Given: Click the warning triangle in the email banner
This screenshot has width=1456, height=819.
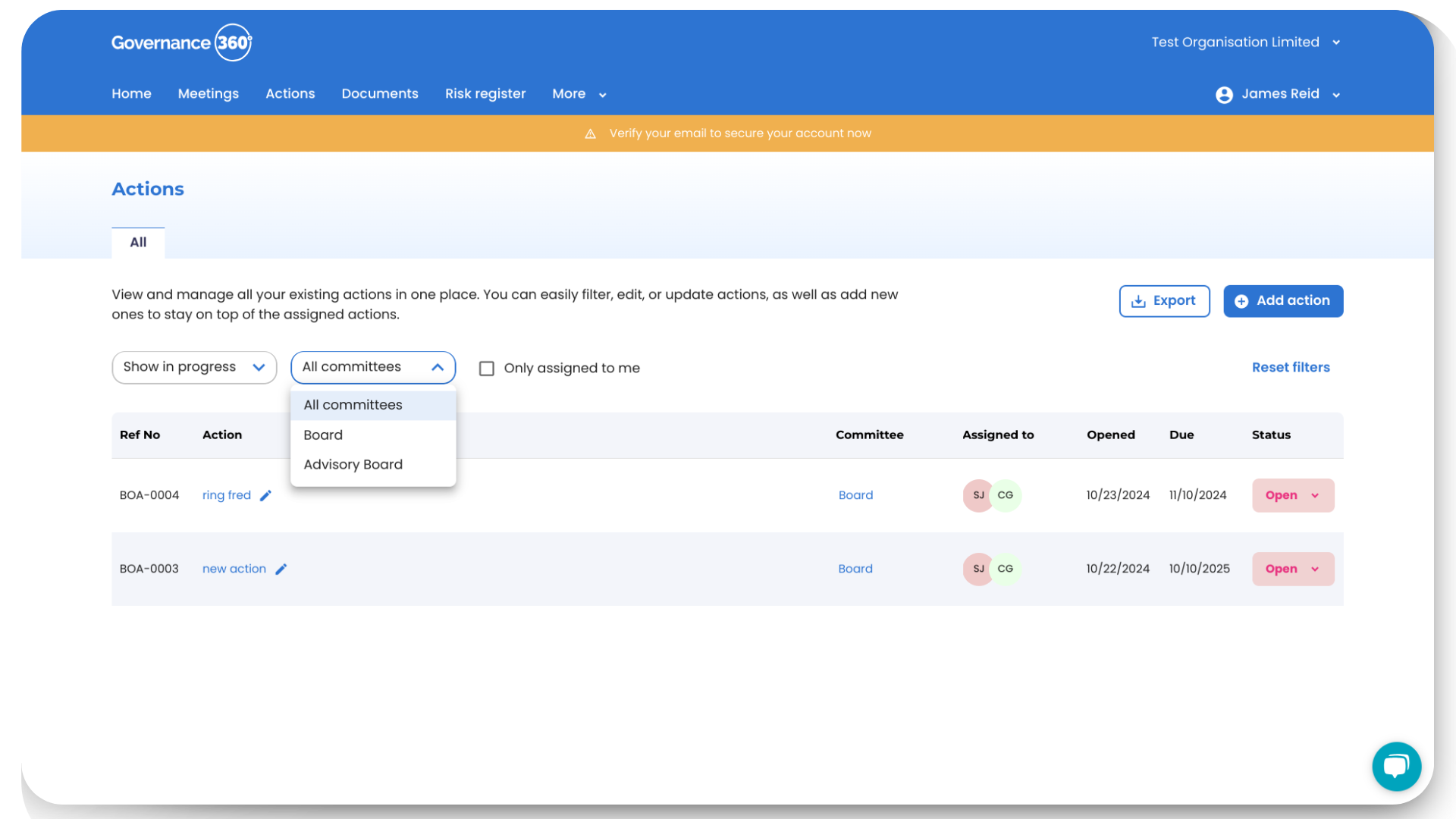Looking at the screenshot, I should [x=590, y=133].
